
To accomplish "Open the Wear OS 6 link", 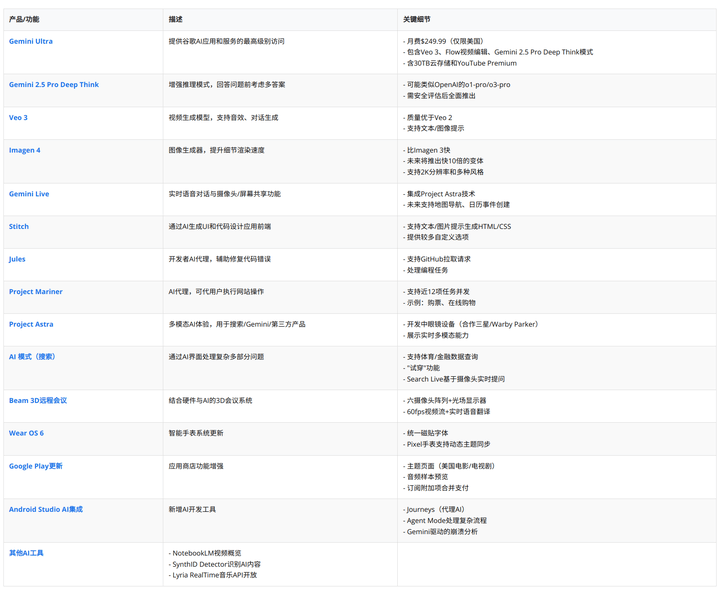I will (x=26, y=433).
